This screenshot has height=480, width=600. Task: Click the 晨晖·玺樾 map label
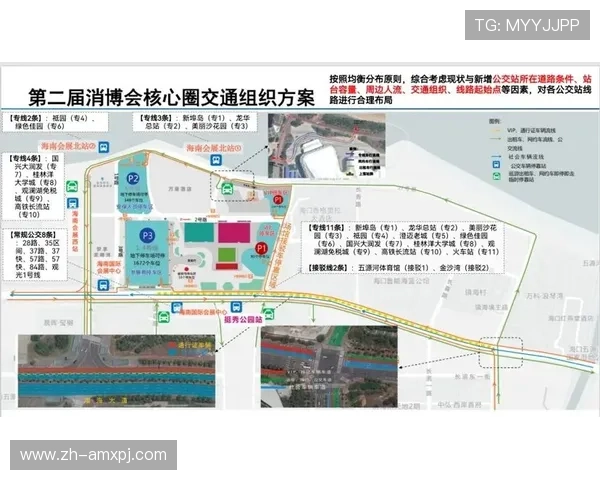(58, 323)
